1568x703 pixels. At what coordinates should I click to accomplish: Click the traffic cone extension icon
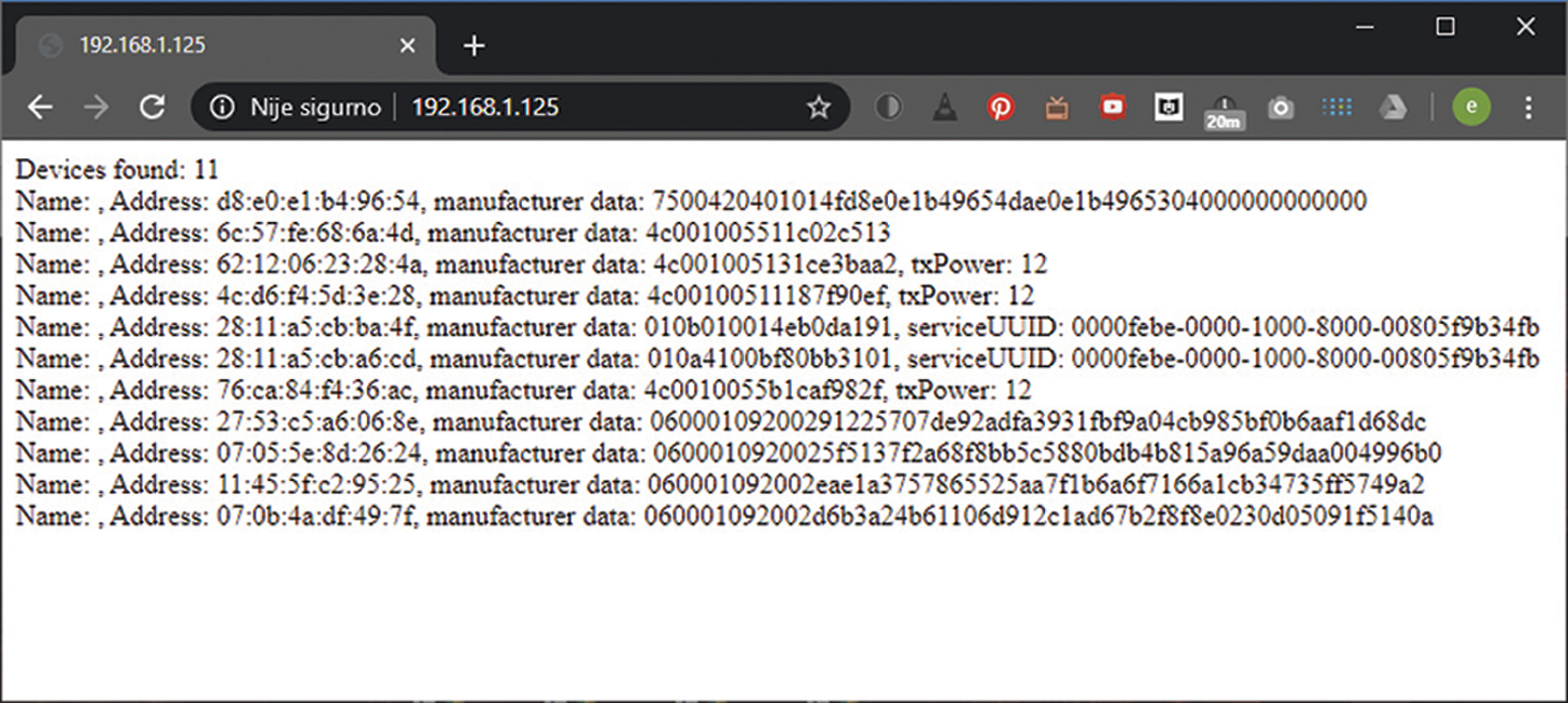click(x=945, y=107)
